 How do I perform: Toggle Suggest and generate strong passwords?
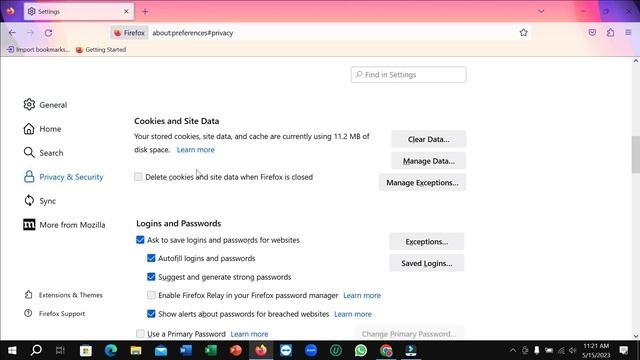coord(151,277)
